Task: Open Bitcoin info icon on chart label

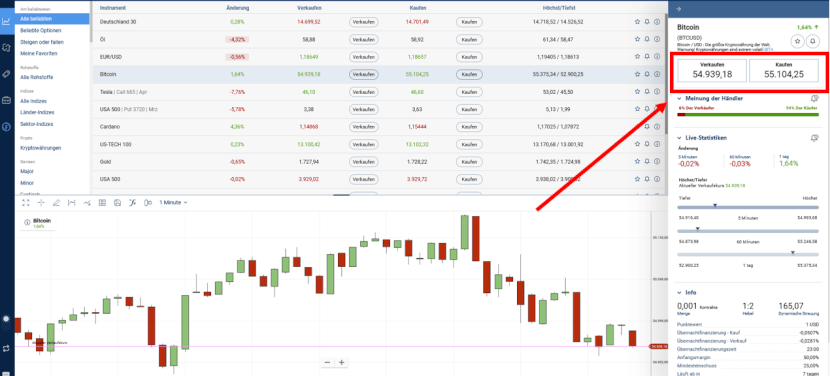Action: tap(27, 223)
